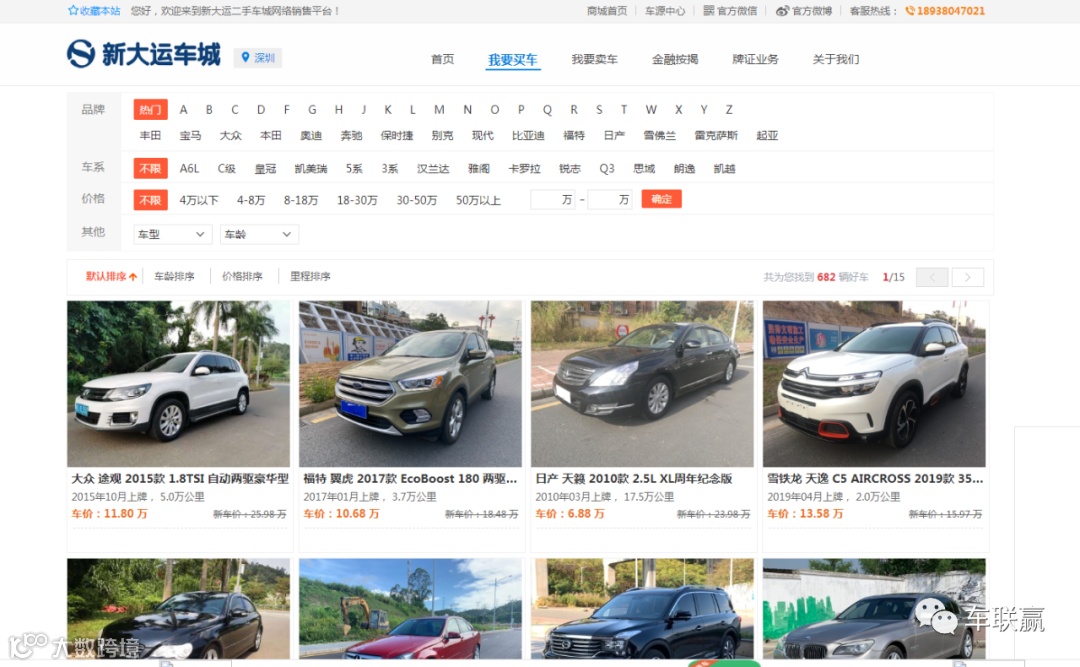
Task: Filter brands by letter W
Action: (651, 110)
